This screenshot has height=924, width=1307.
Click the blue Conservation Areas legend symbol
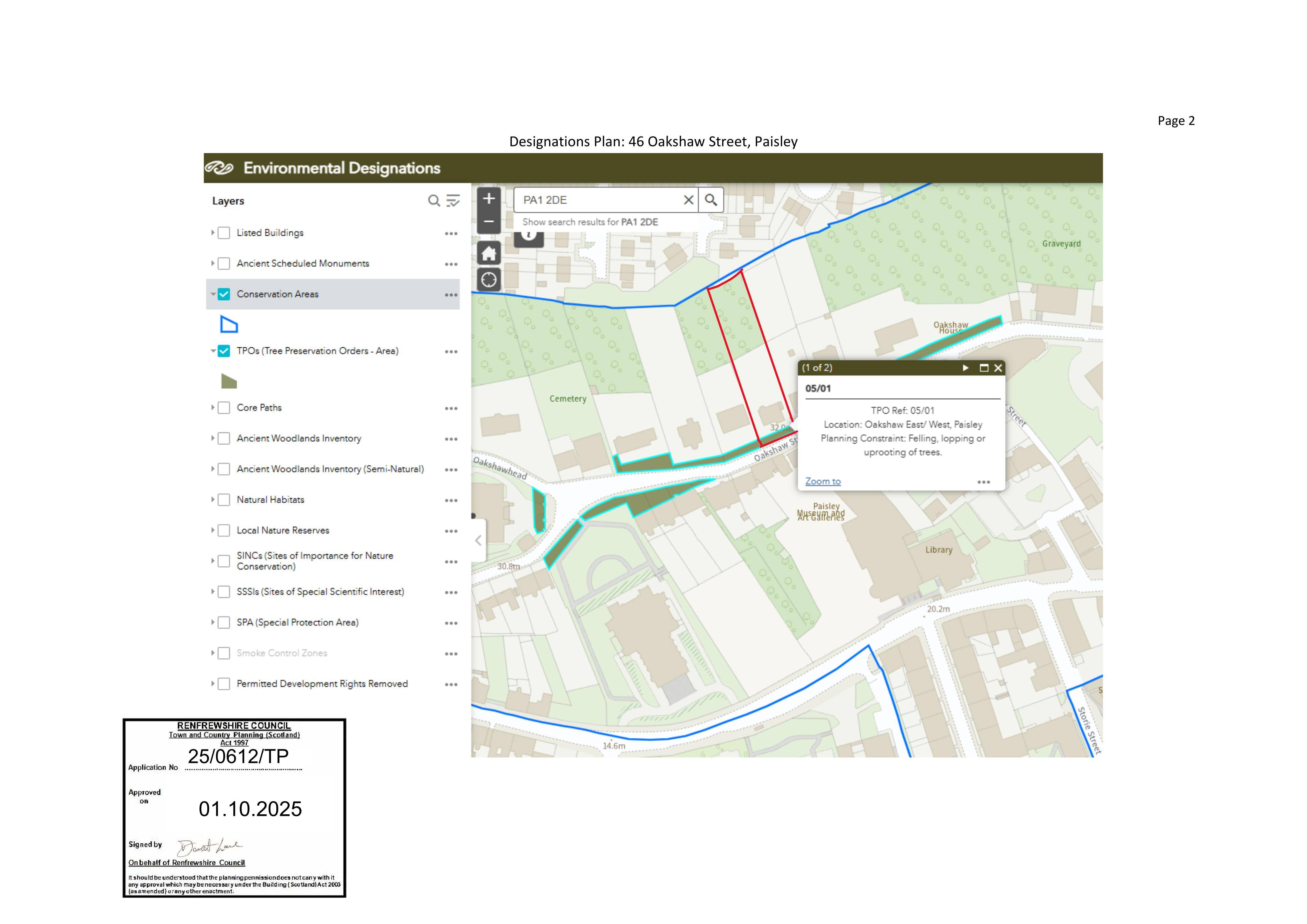coord(229,324)
